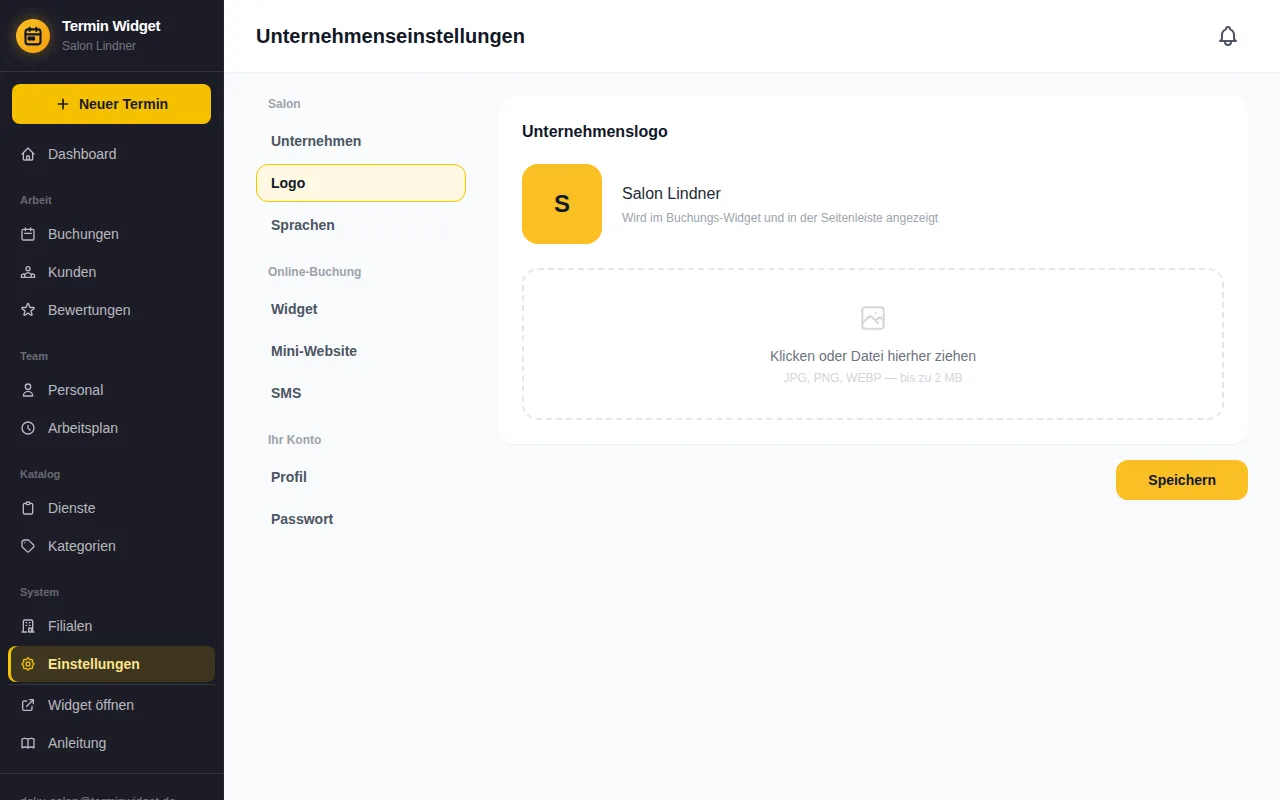Click the Bewertungen star icon
The width and height of the screenshot is (1280, 800).
(28, 310)
